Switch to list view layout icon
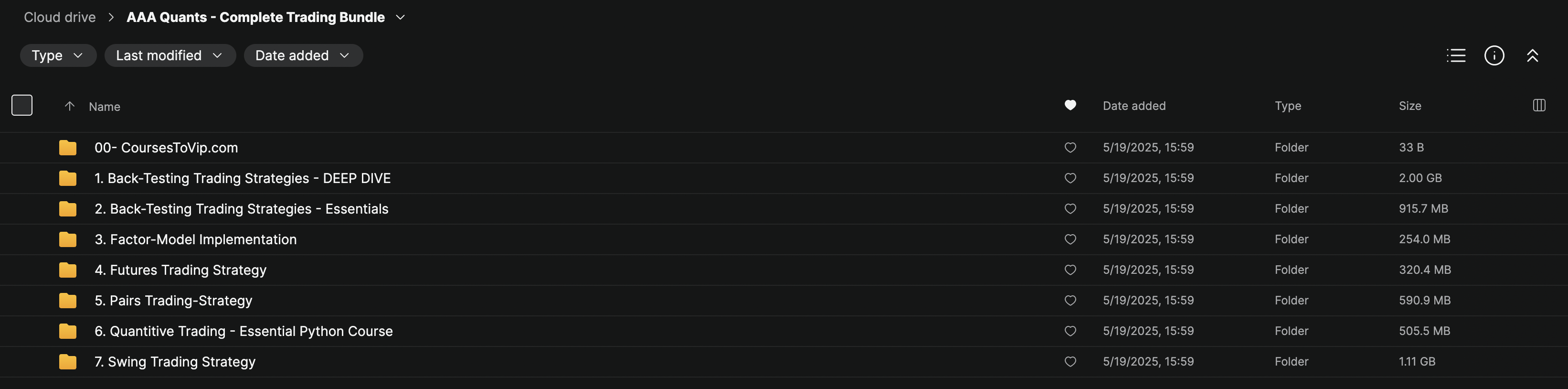This screenshot has height=389, width=1568. pyautogui.click(x=1455, y=55)
